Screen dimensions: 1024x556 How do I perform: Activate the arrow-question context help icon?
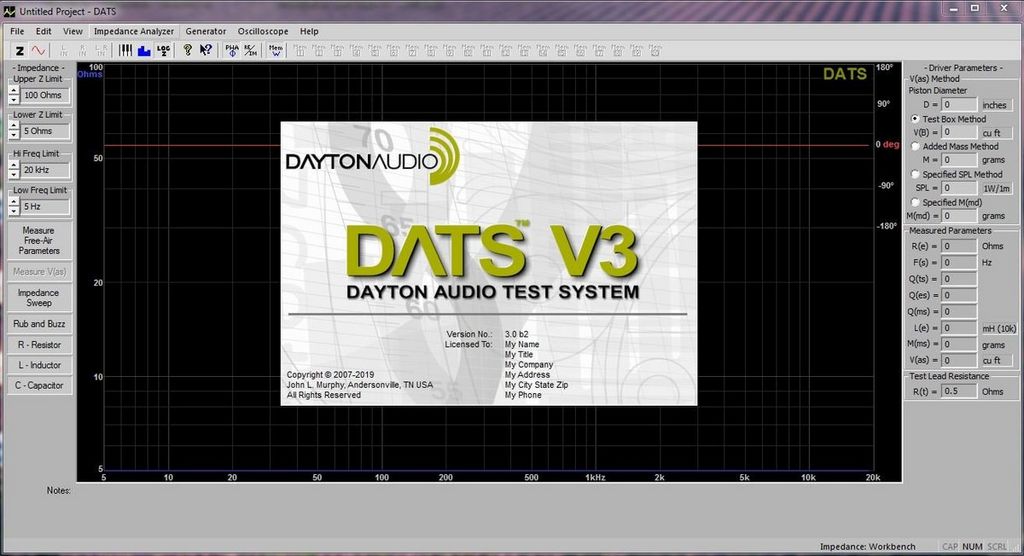(206, 50)
